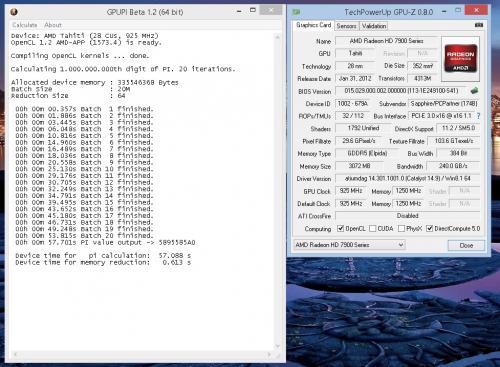Click the GPU-Z screenshot camera icon
Screen dimensions: 500x367
pyautogui.click(x=479, y=25)
